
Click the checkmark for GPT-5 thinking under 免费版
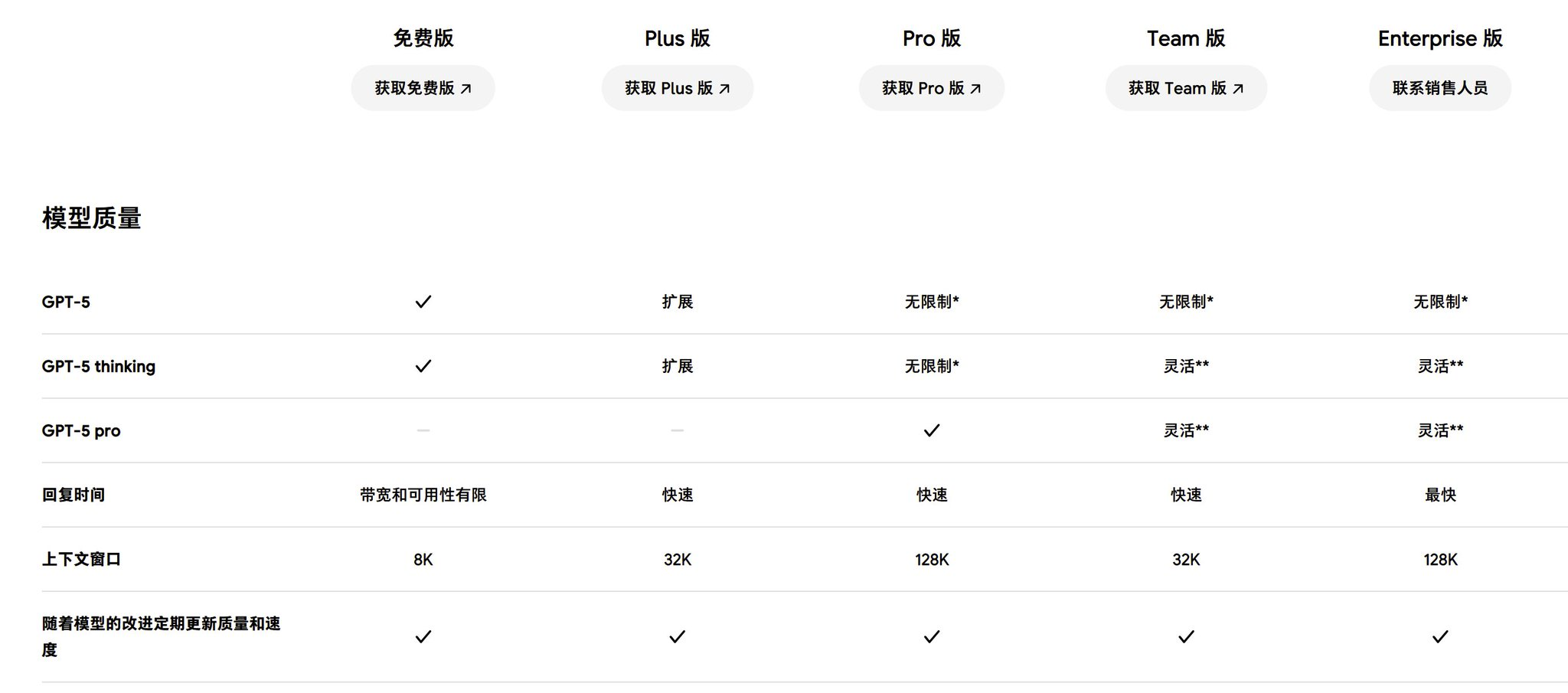coord(423,366)
